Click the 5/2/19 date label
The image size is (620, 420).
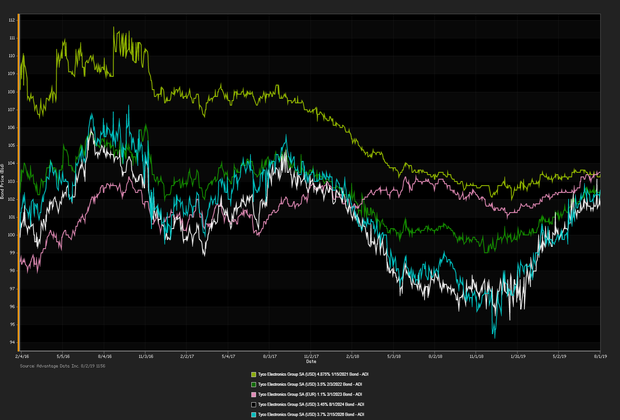tap(559, 356)
